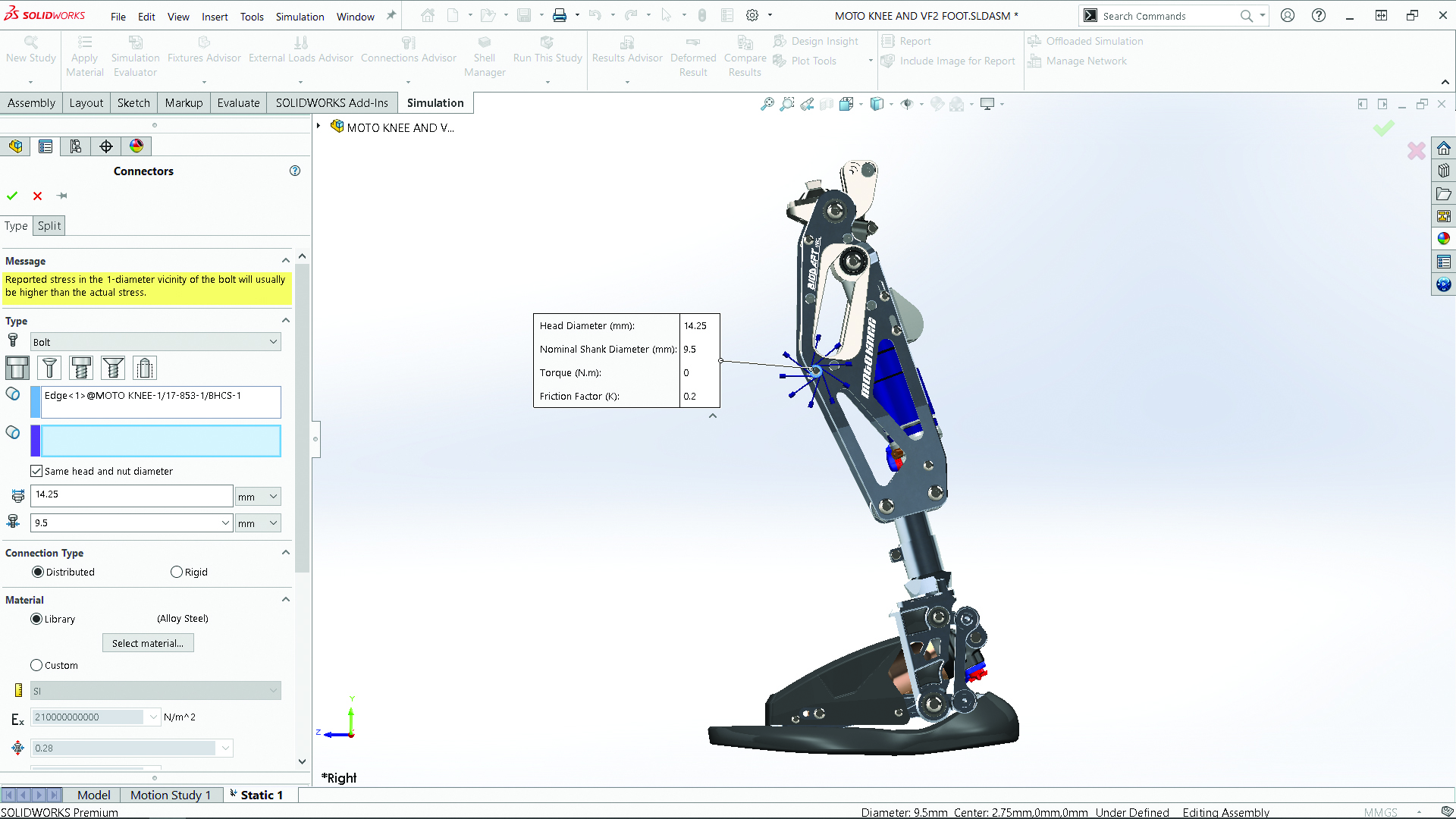Open the 9.5 shank diameter value dropdown

point(225,522)
